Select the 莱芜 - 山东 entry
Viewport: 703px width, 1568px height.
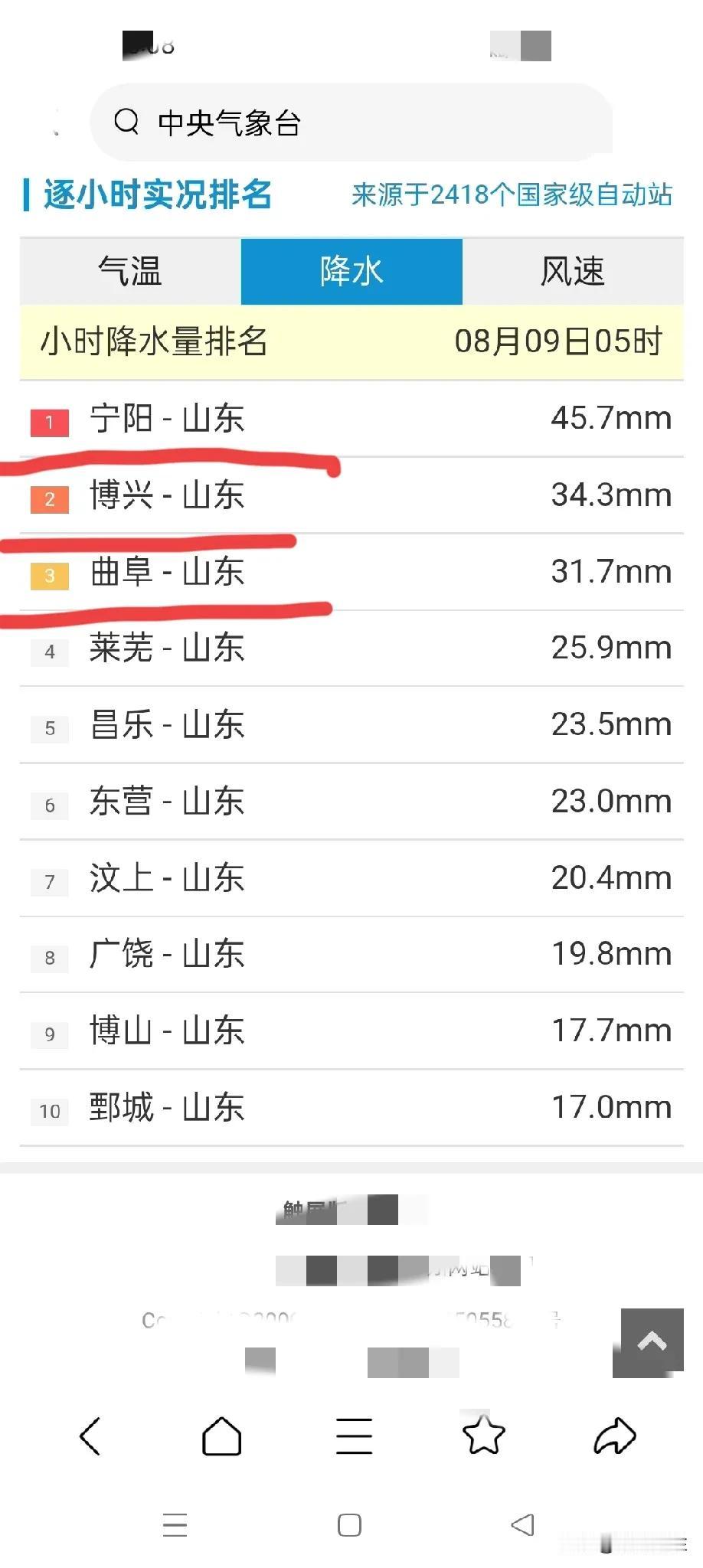(x=351, y=648)
